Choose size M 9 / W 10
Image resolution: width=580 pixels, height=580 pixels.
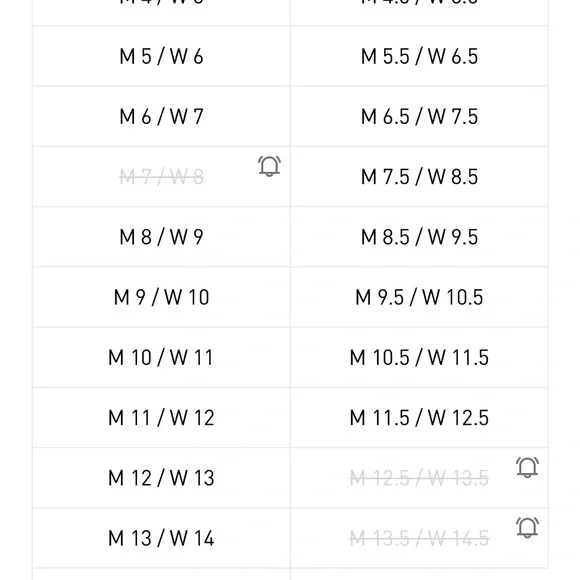coord(161,297)
